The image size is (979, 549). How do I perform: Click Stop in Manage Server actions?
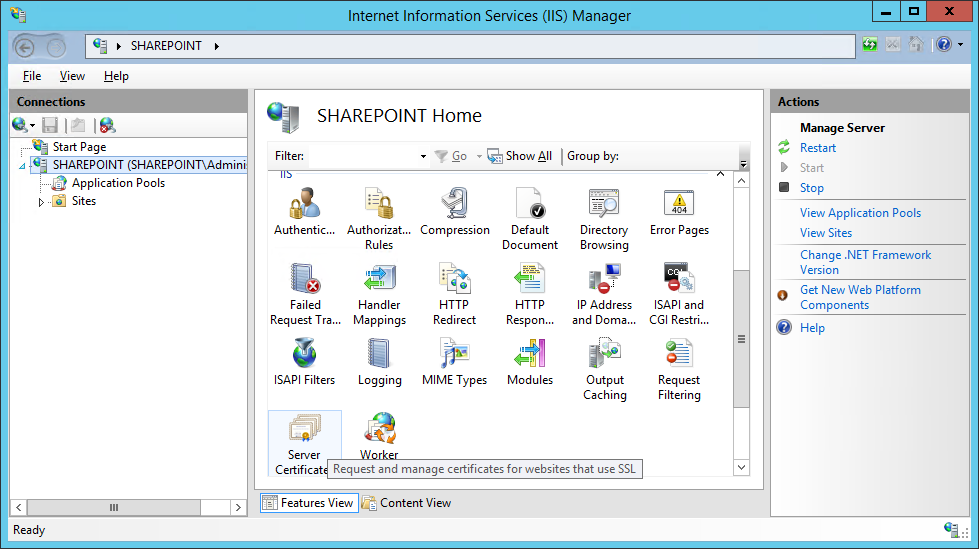coord(812,188)
